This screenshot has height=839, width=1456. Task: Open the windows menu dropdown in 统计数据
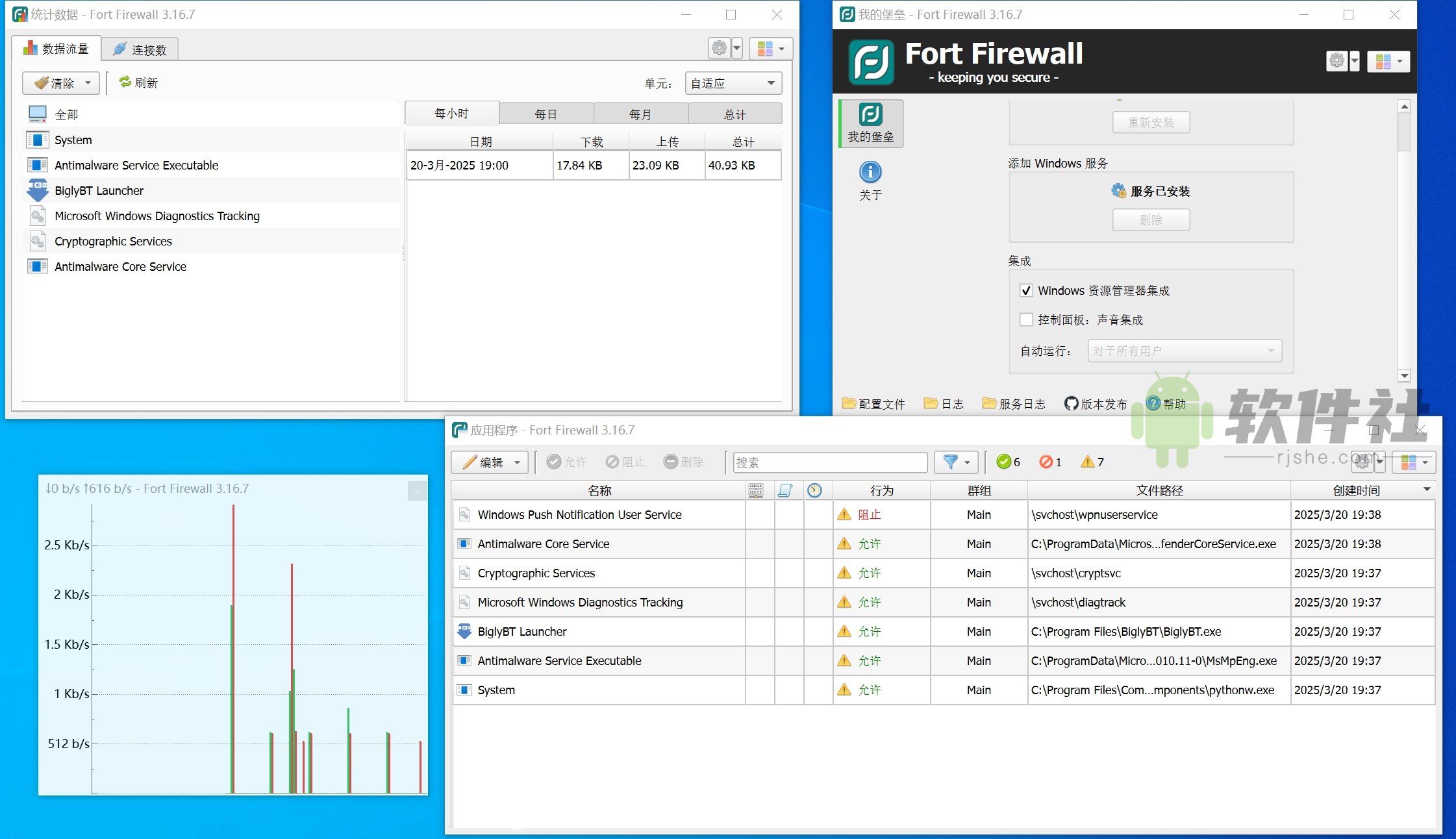coord(771,49)
